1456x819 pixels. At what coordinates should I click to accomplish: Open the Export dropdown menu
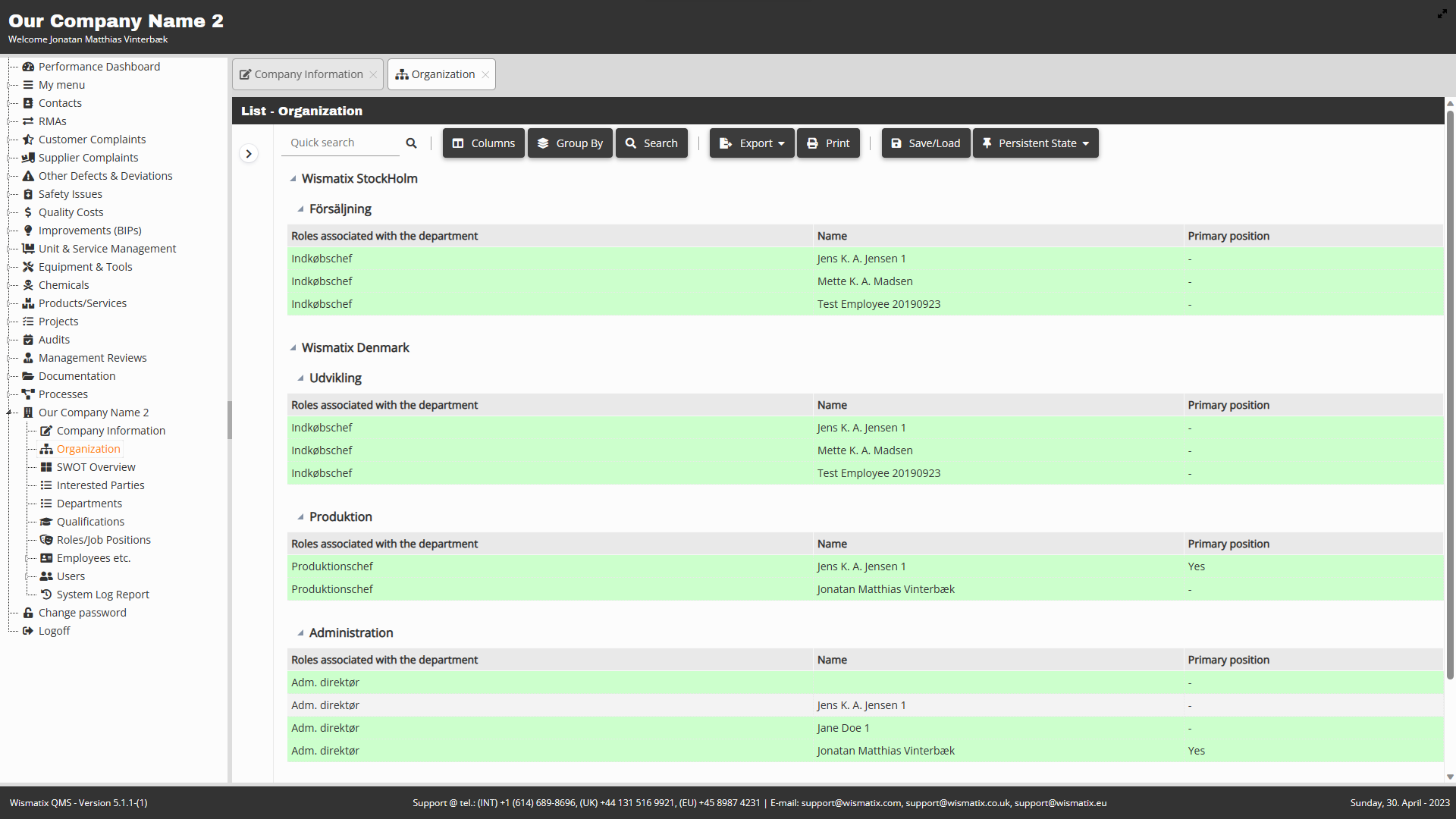click(x=752, y=143)
